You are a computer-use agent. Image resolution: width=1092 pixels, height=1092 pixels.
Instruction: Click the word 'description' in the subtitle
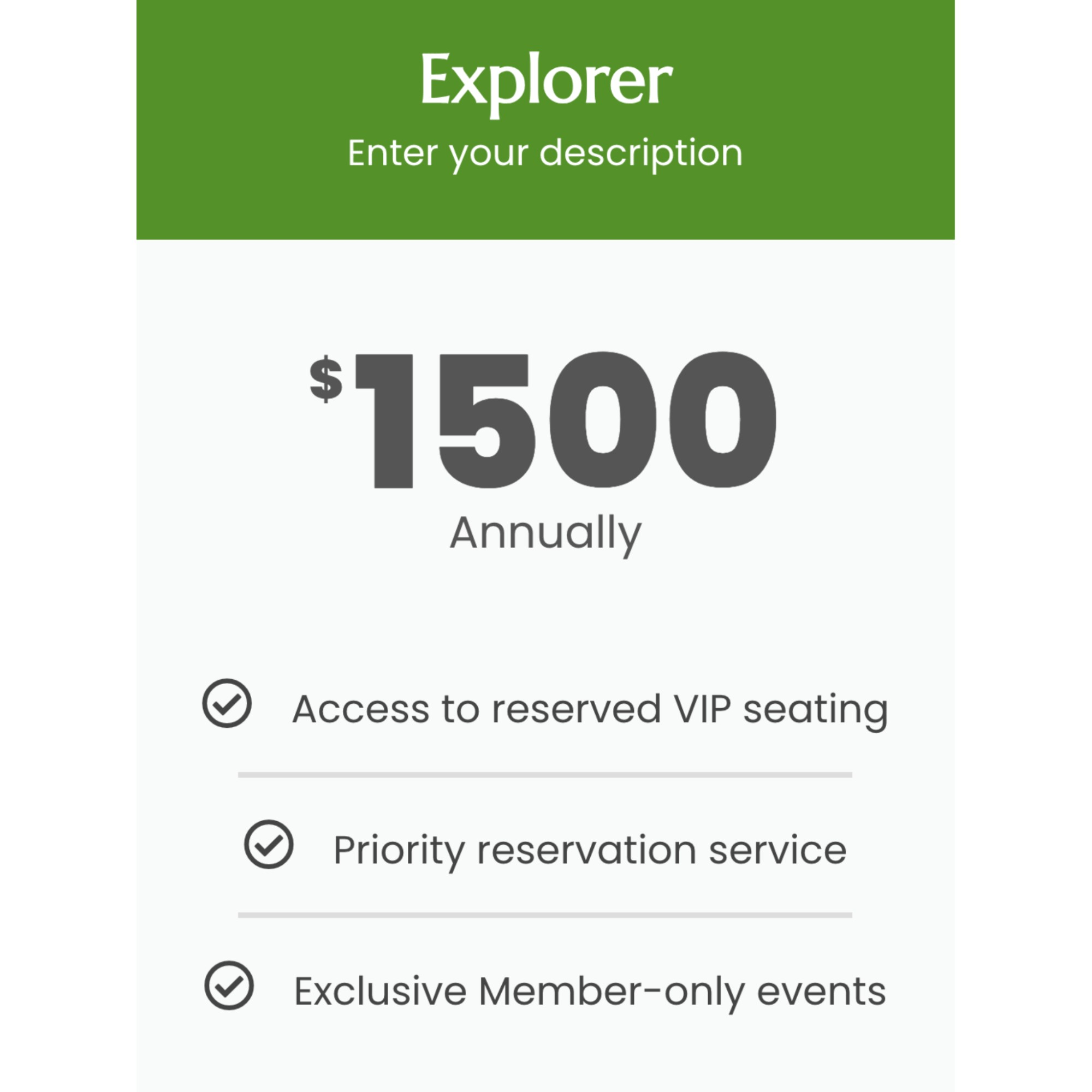click(x=640, y=154)
